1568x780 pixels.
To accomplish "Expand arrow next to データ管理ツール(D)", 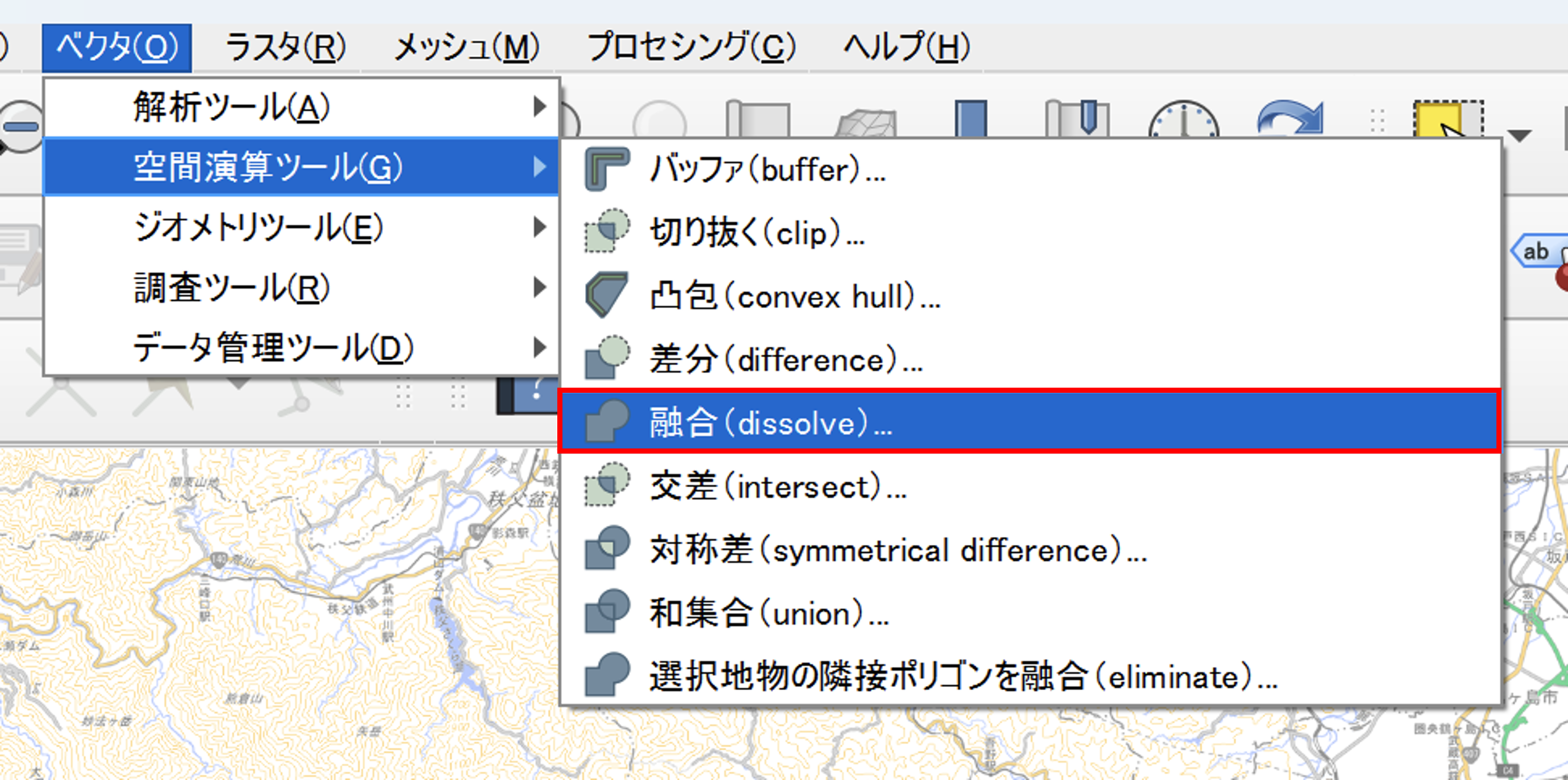I will [540, 347].
